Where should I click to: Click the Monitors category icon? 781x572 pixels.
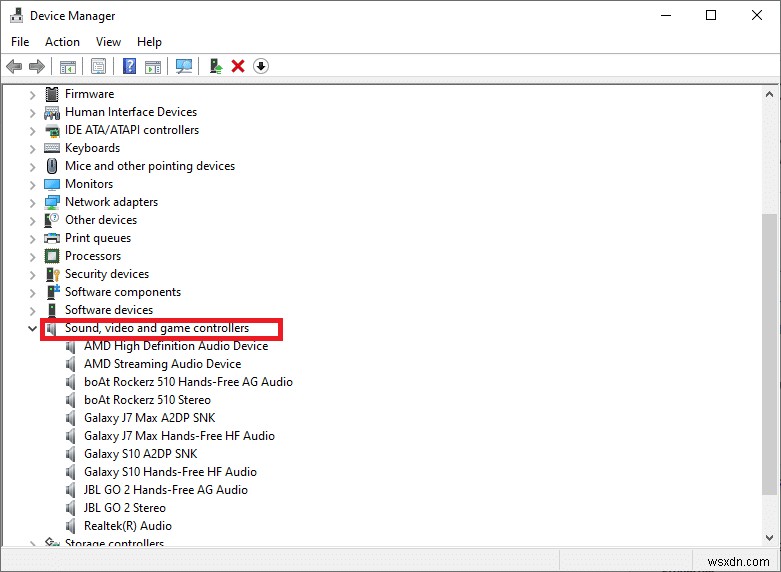pyautogui.click(x=52, y=184)
